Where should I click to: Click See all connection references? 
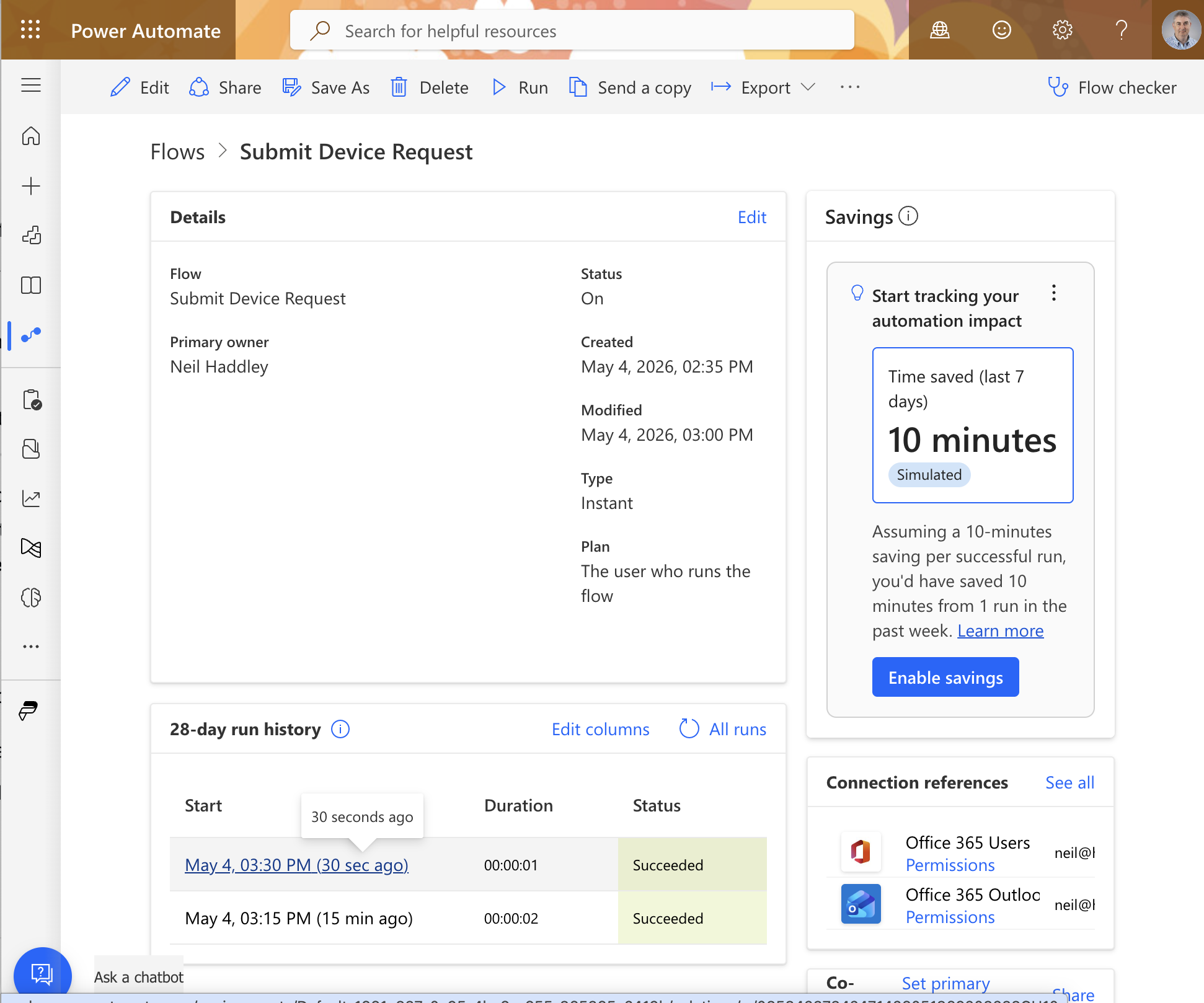tap(1069, 782)
